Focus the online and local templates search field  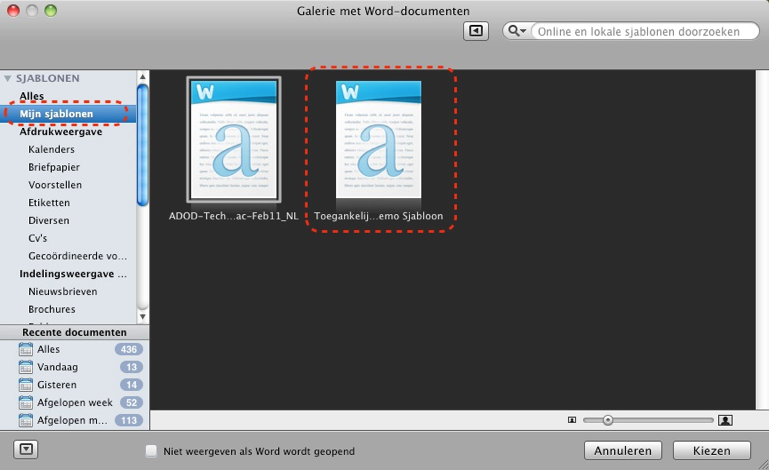click(x=644, y=31)
